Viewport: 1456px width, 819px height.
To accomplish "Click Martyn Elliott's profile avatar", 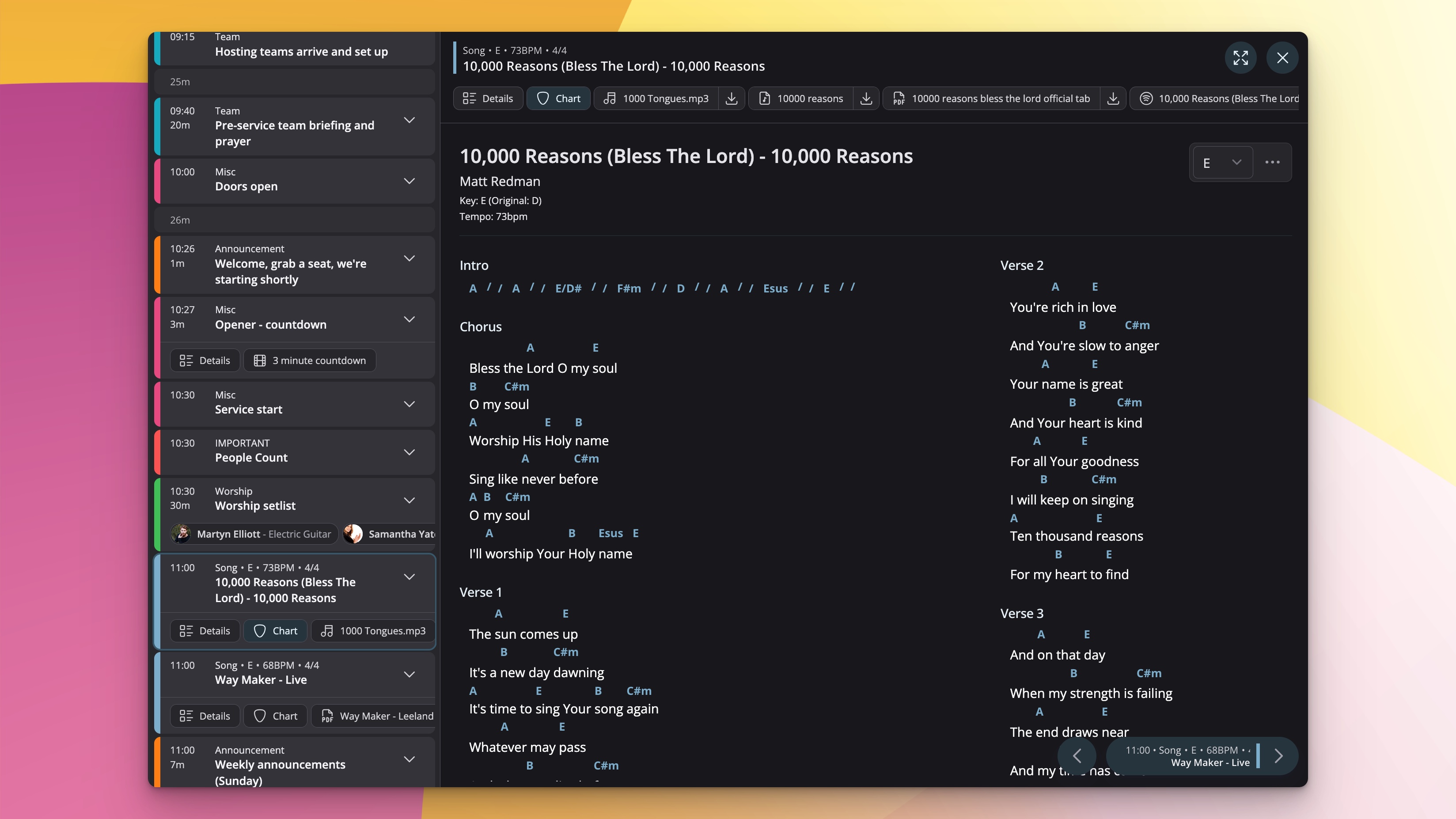I will point(180,534).
